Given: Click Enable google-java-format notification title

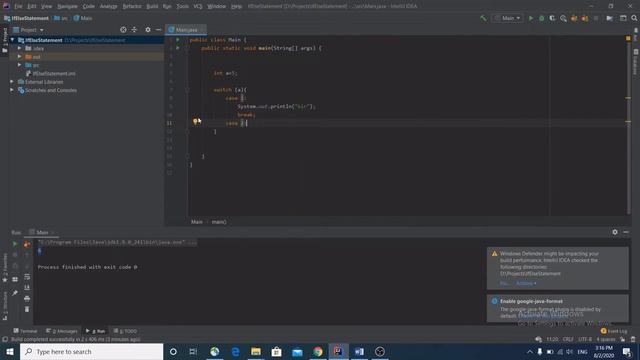Looking at the screenshot, I should point(531,301).
